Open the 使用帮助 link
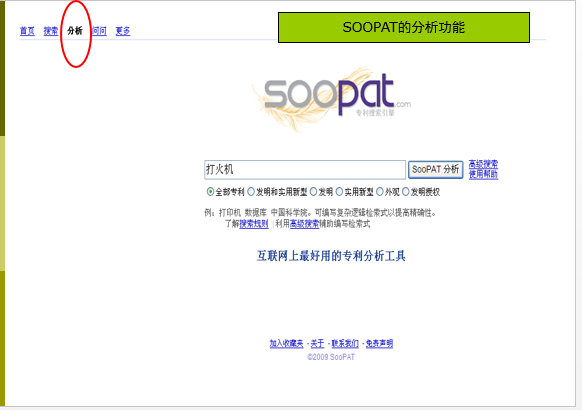The image size is (582, 410). pyautogui.click(x=483, y=174)
